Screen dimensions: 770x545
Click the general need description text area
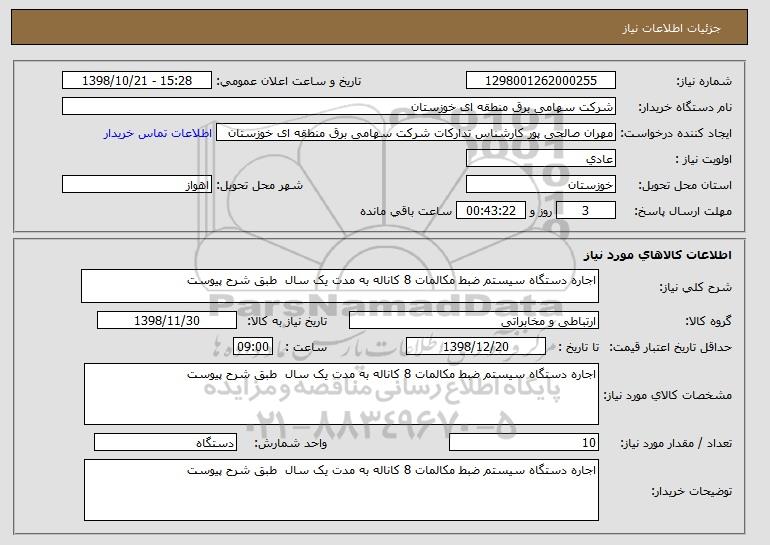(340, 285)
